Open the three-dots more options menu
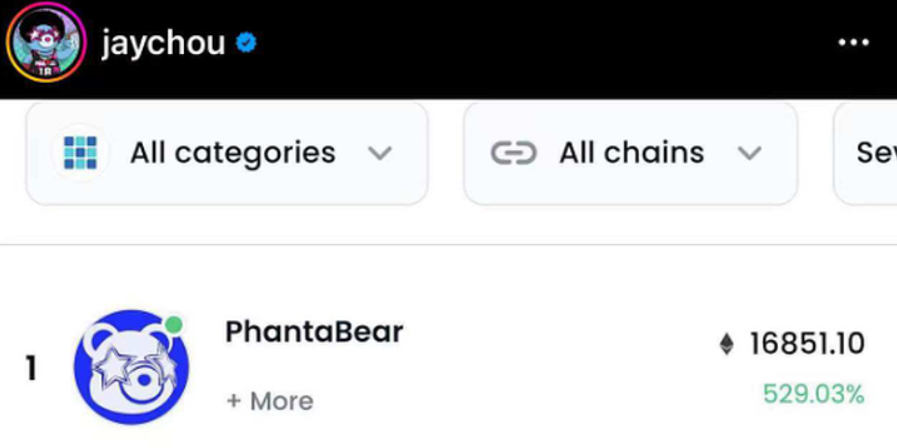This screenshot has width=897, height=448. coord(853,43)
